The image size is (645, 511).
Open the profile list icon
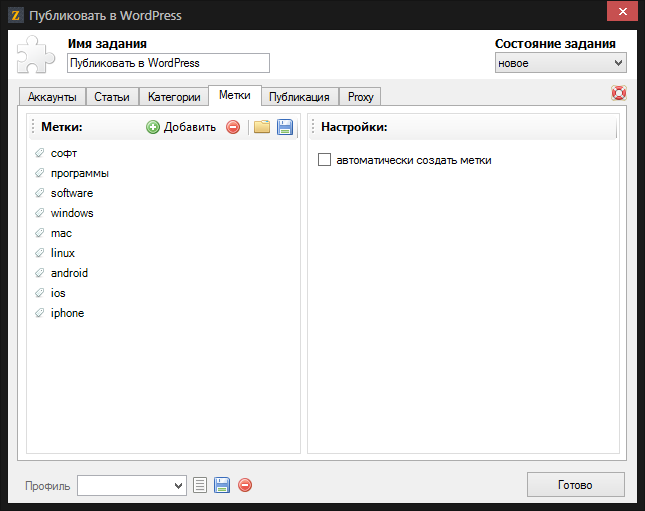click(x=200, y=485)
